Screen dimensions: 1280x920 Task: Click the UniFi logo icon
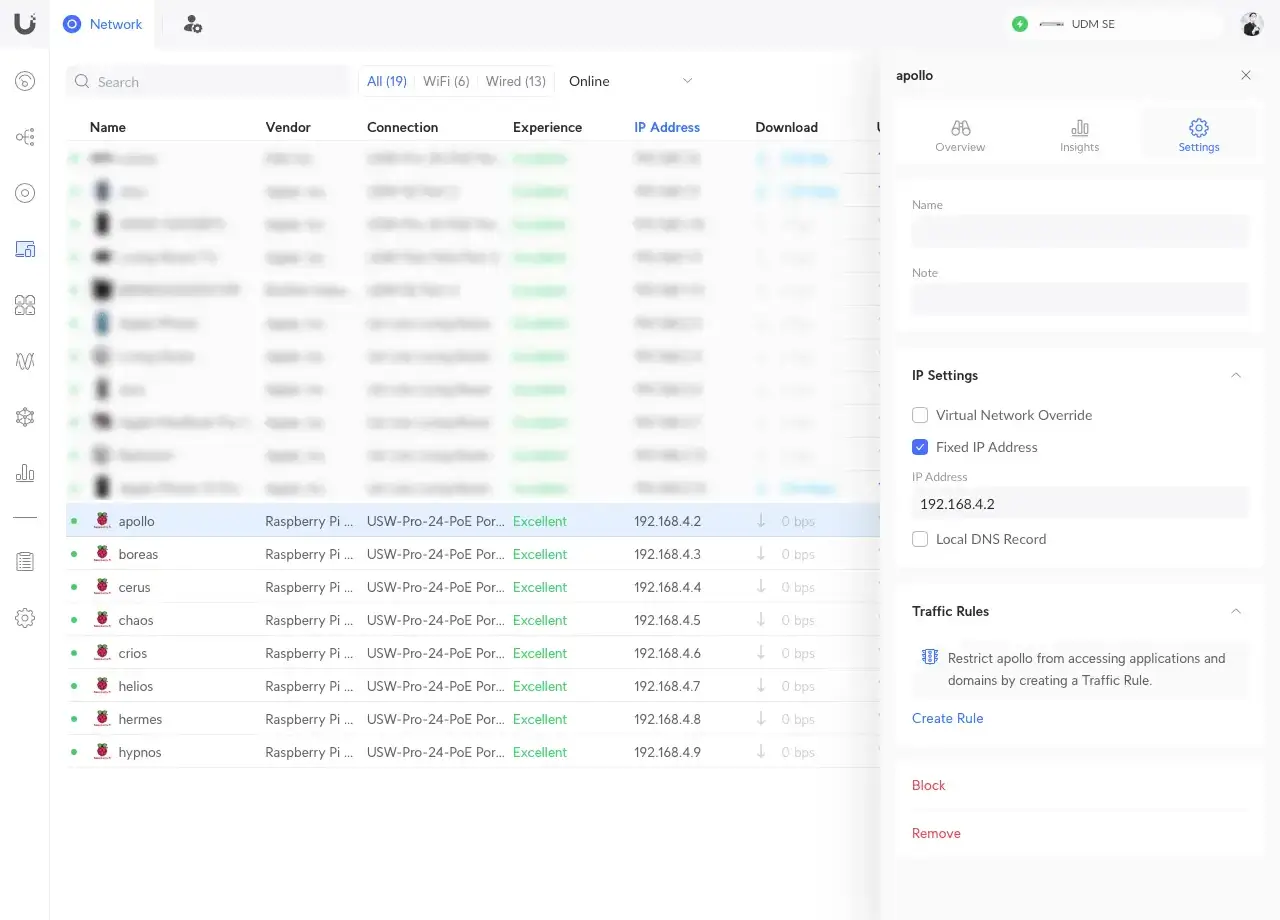pos(25,23)
